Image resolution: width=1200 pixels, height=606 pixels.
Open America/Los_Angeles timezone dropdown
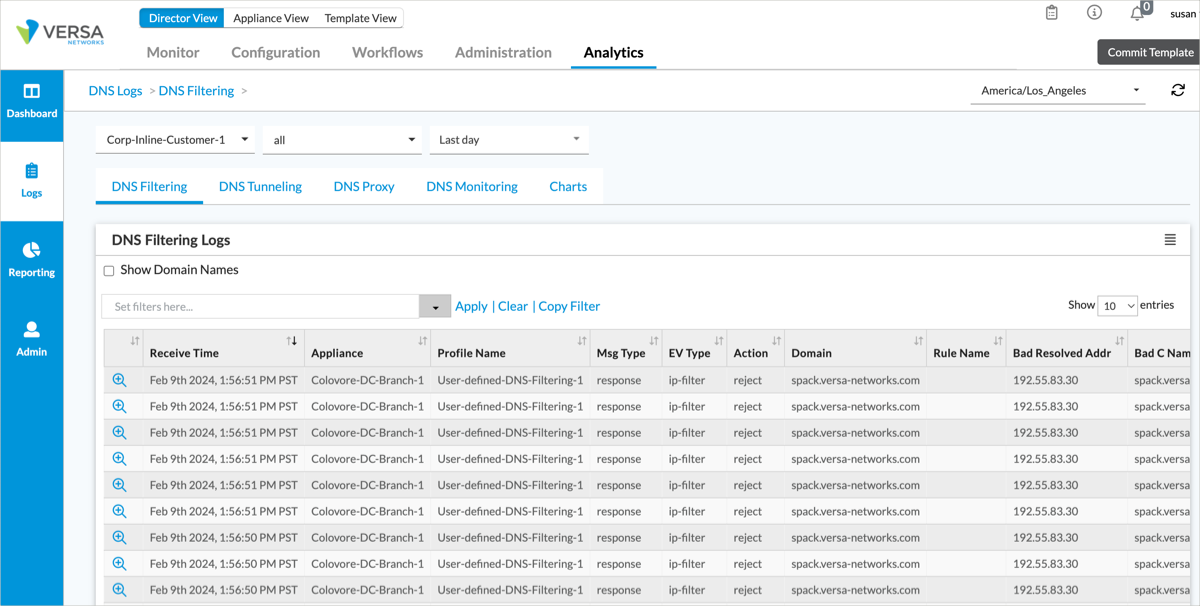tap(1058, 90)
